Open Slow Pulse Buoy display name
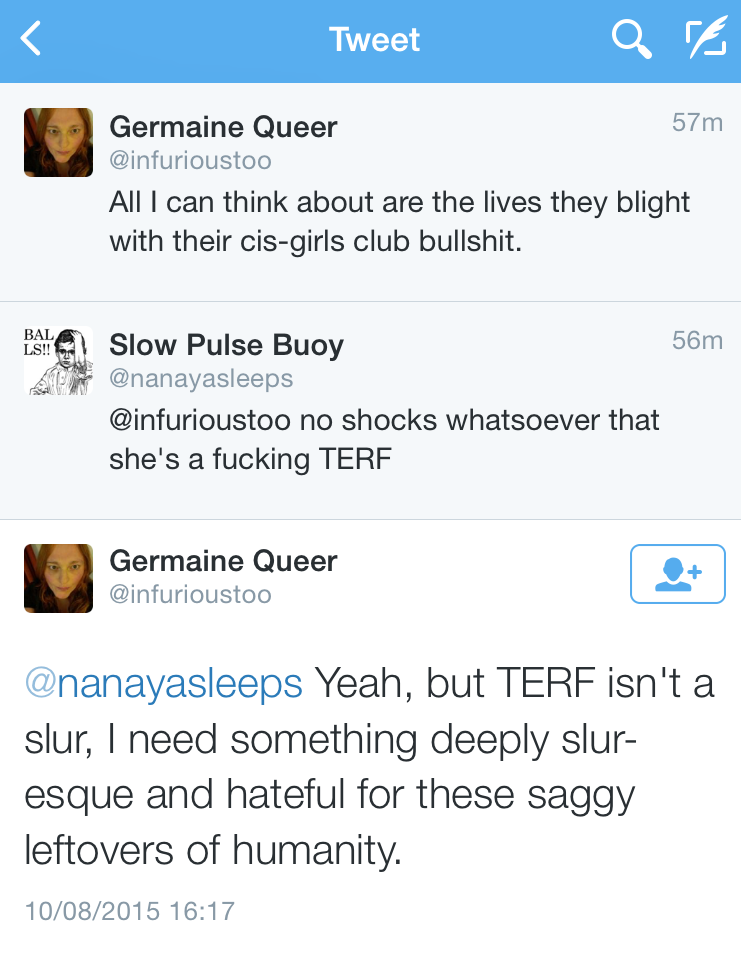This screenshot has height=953, width=741. click(226, 345)
